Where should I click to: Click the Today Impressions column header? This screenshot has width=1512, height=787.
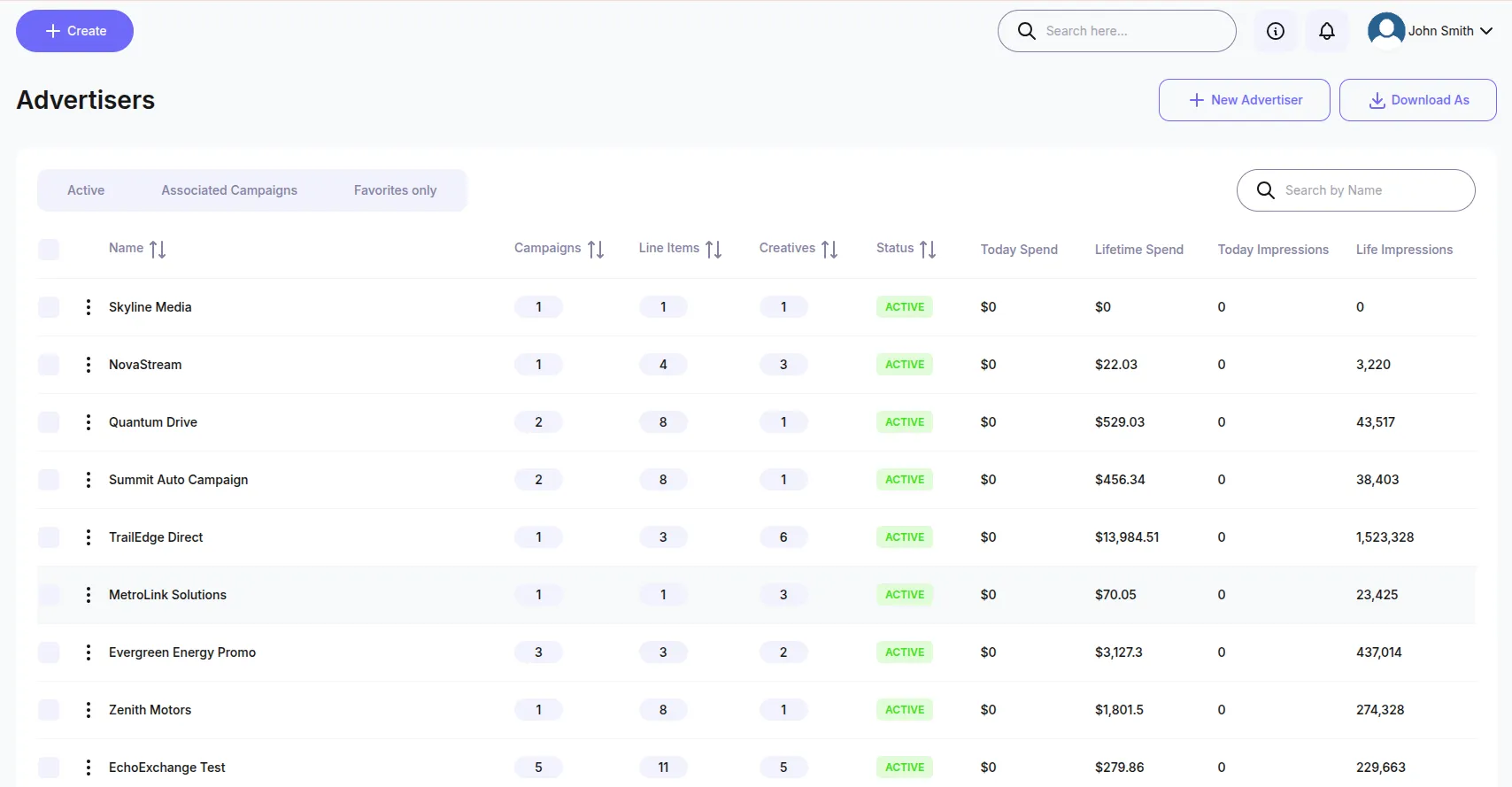[1273, 250]
